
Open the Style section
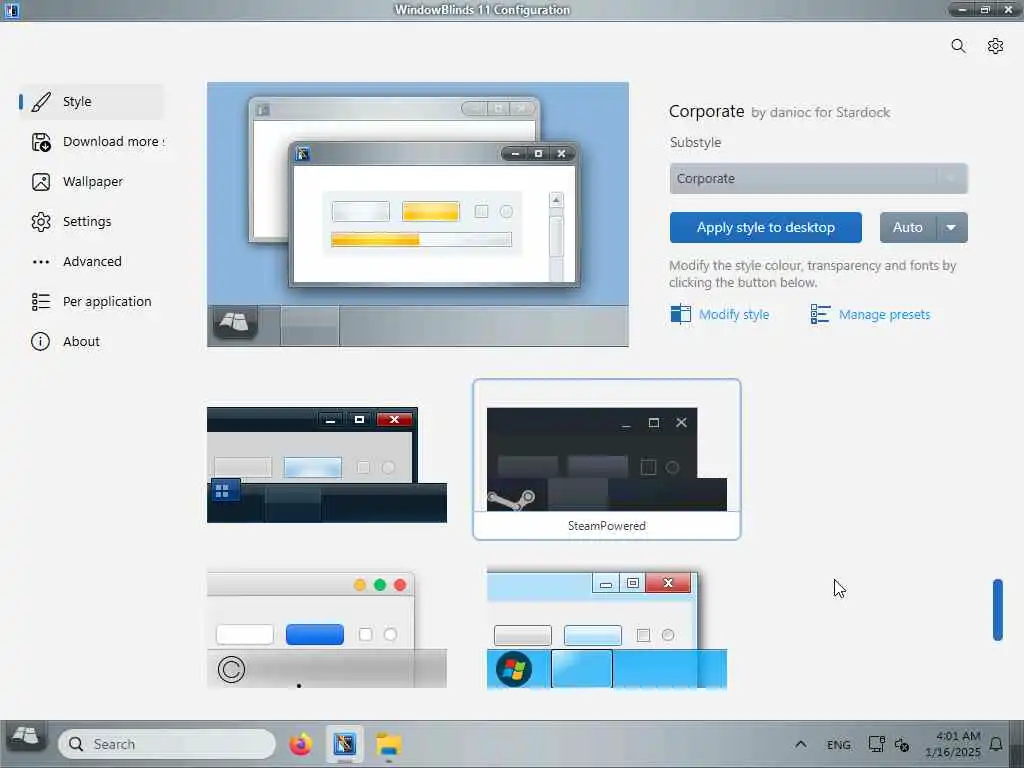pos(92,101)
